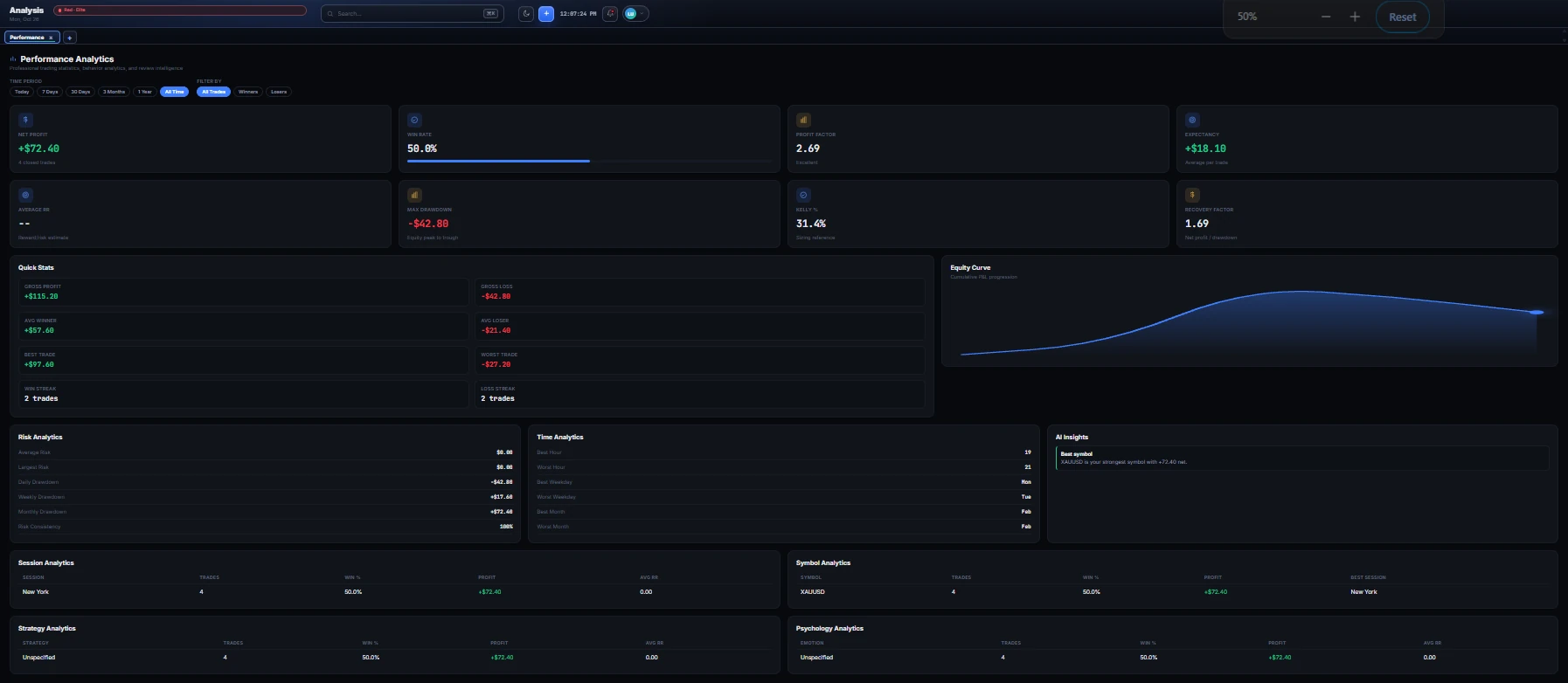
Task: Select the Today time period
Action: click(22, 92)
